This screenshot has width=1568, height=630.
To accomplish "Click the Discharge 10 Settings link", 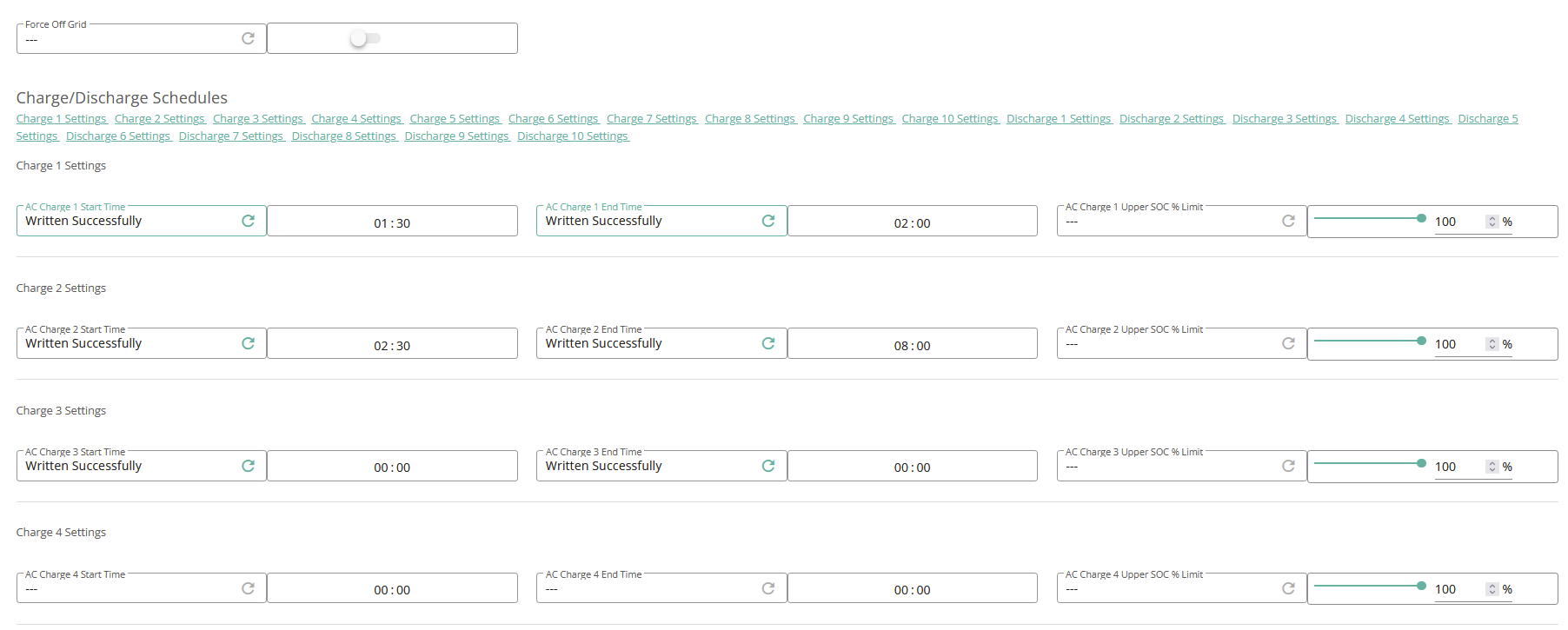I will (x=573, y=136).
